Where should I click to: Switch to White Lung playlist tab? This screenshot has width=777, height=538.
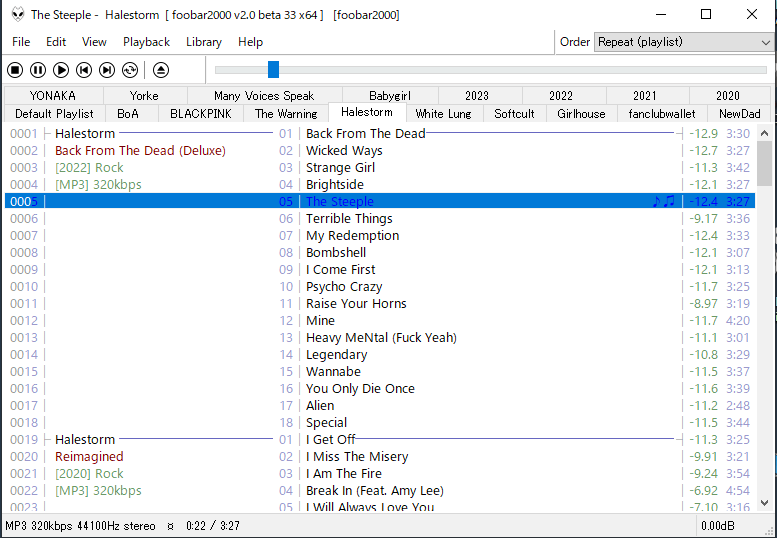point(444,114)
